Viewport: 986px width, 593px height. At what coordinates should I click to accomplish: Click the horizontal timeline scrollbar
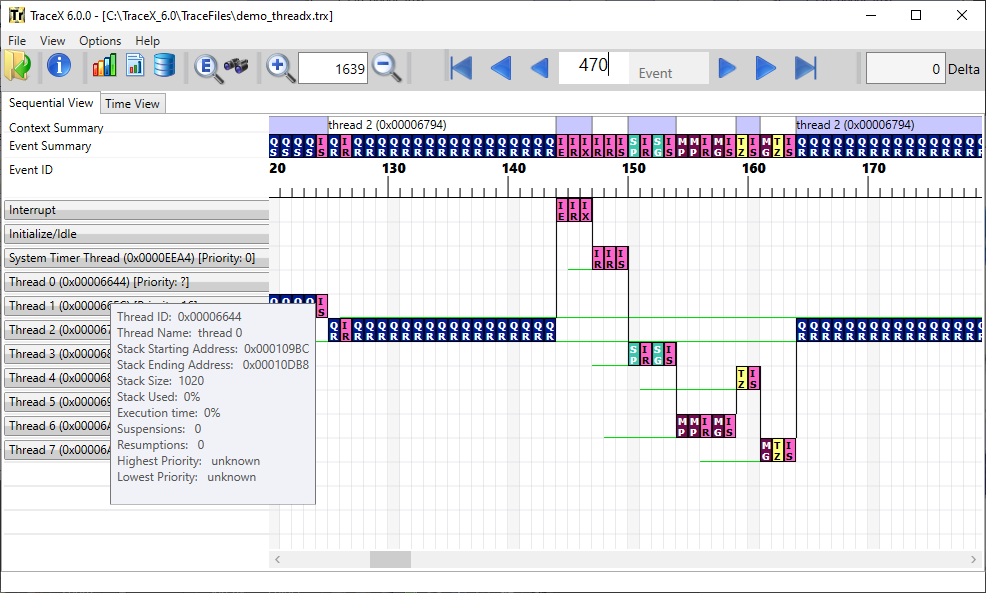pyautogui.click(x=390, y=559)
